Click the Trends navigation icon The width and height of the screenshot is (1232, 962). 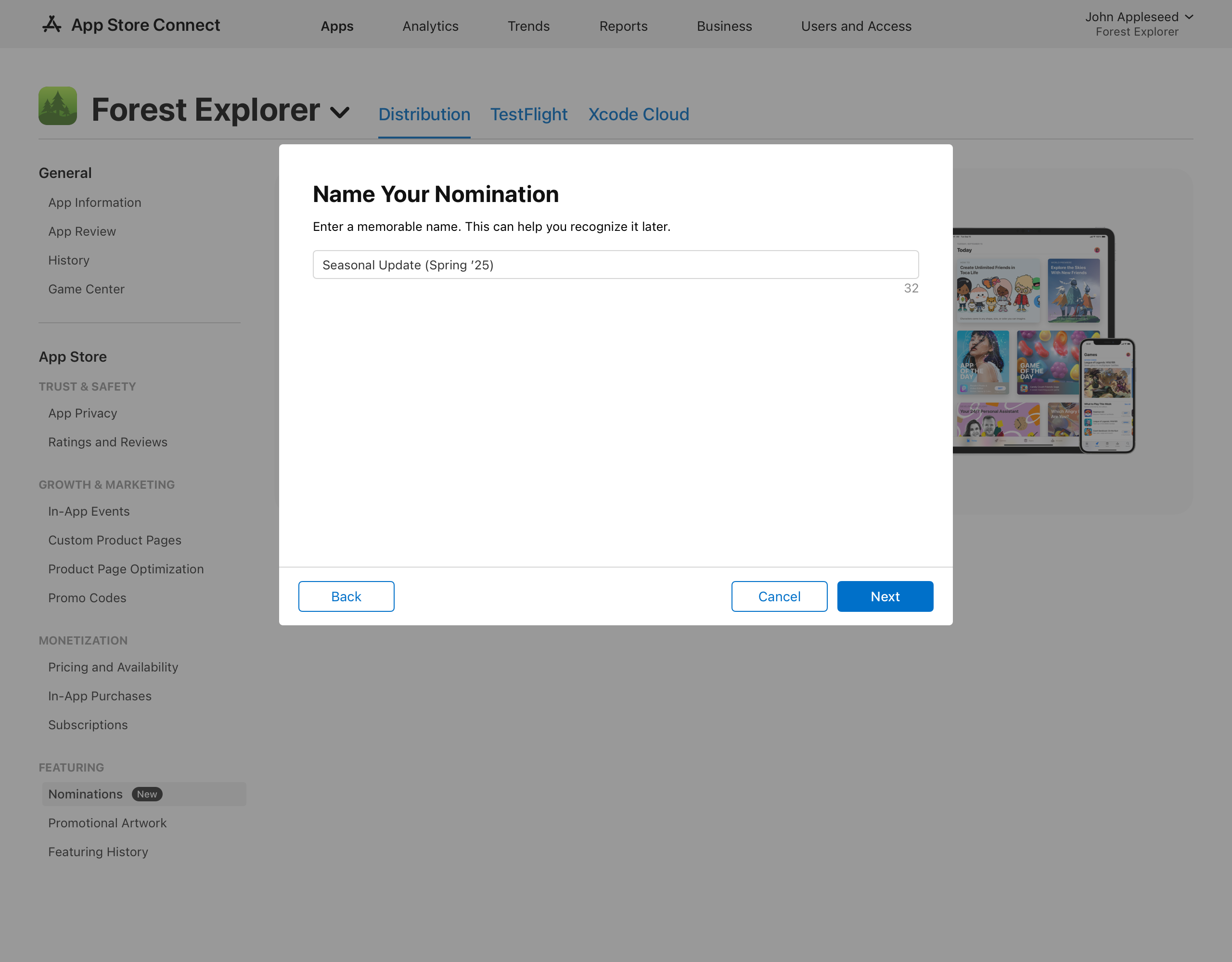(529, 25)
